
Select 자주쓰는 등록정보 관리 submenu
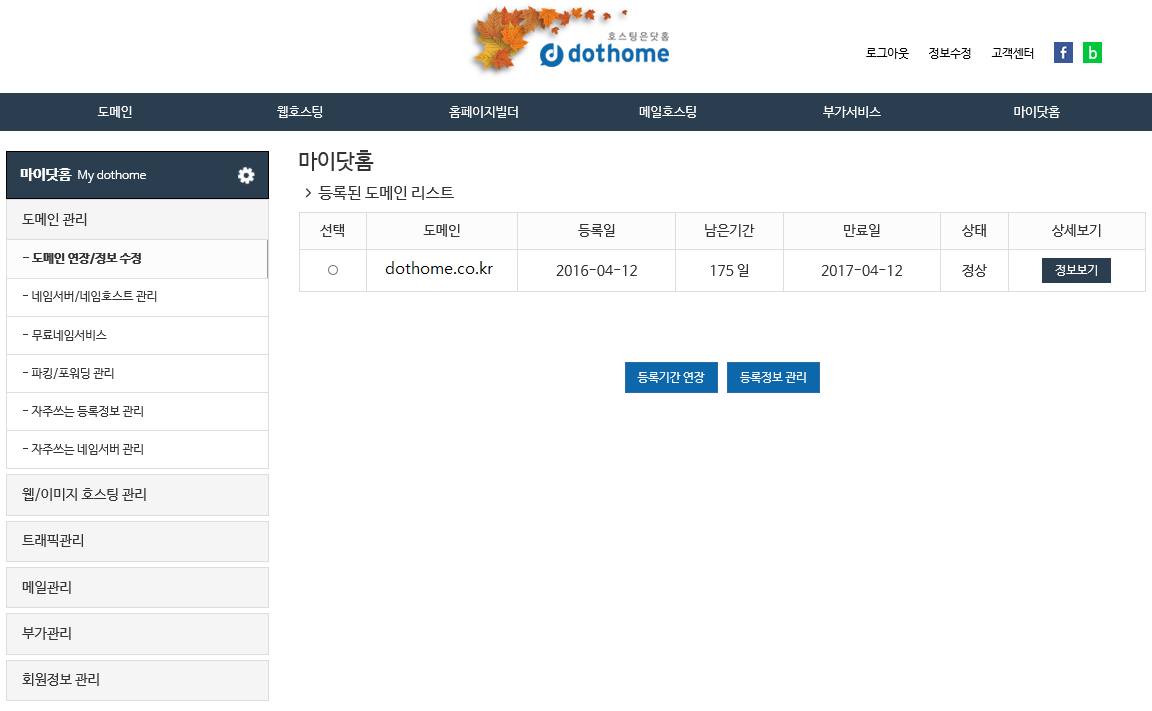coord(137,411)
